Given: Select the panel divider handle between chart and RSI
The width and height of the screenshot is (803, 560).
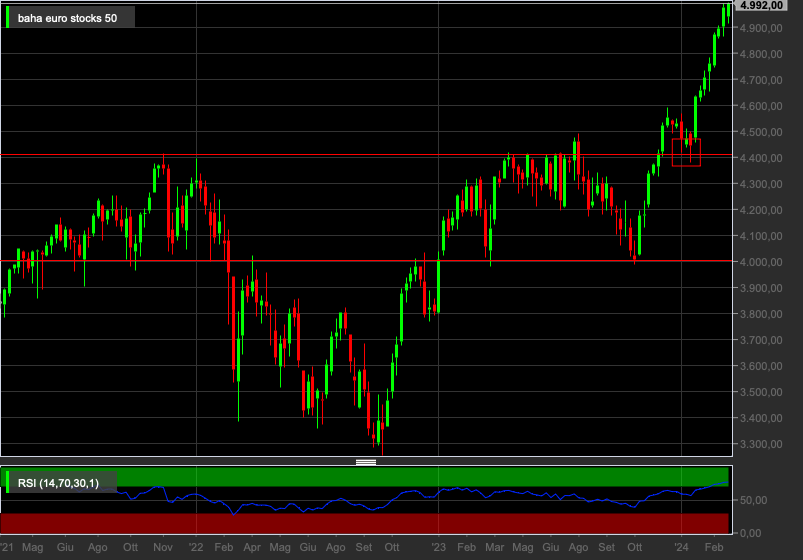Looking at the screenshot, I should (366, 462).
